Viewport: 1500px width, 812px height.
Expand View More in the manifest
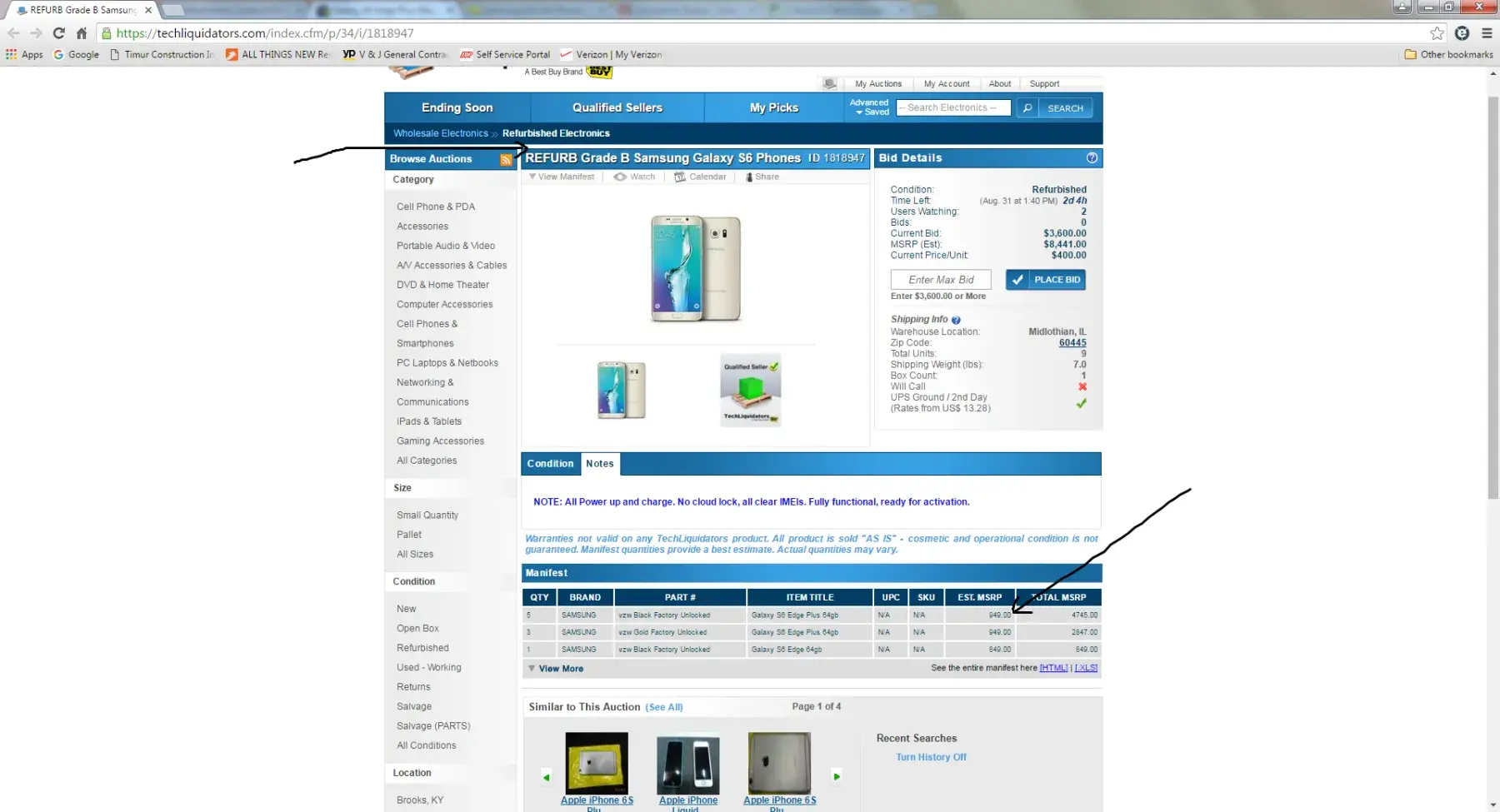tap(556, 669)
